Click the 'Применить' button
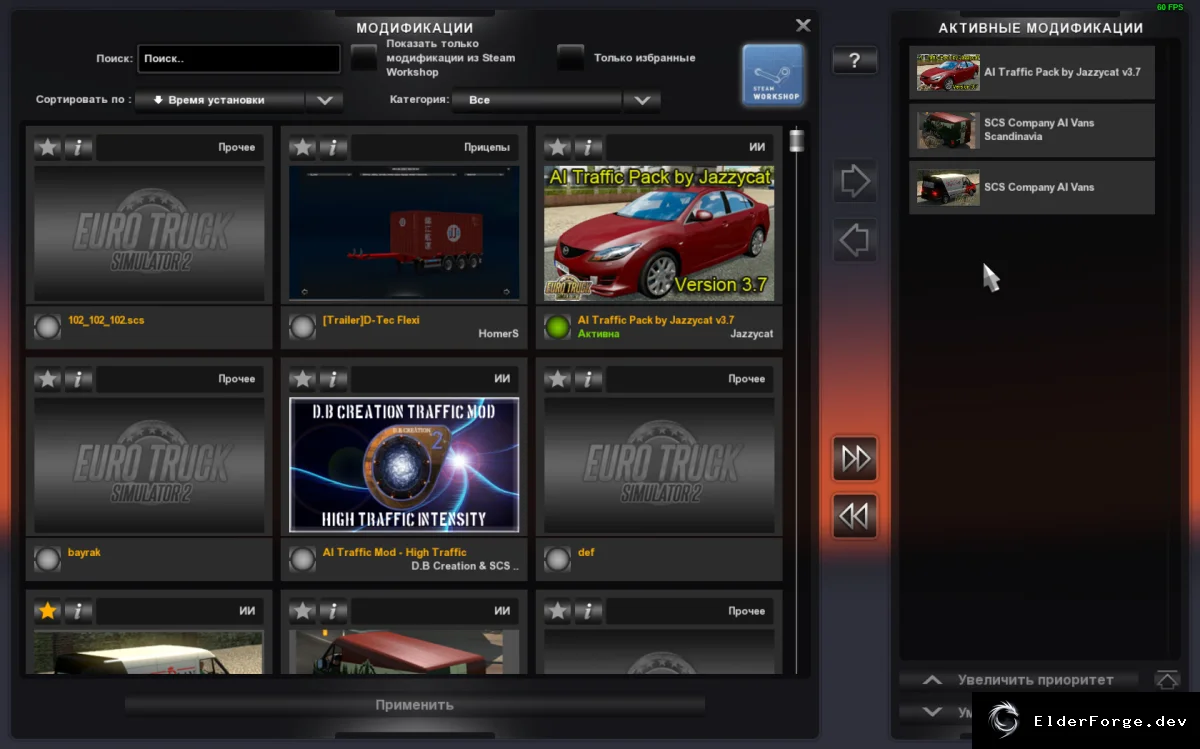The height and width of the screenshot is (749, 1200). click(x=415, y=705)
